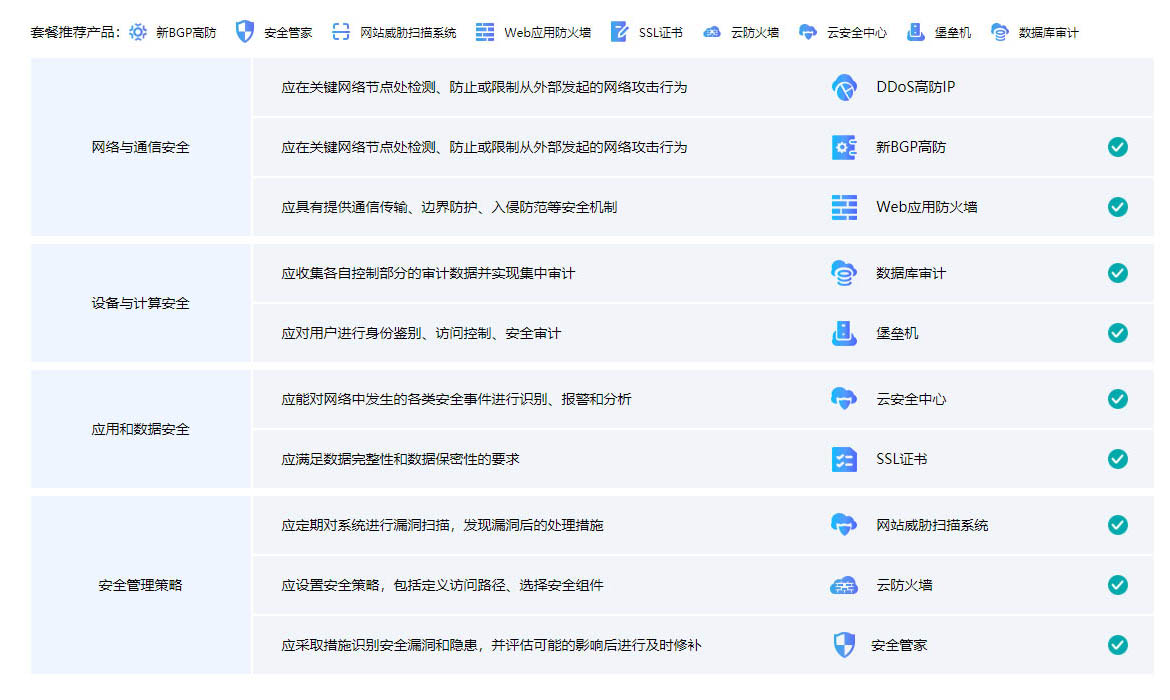The image size is (1170, 700).
Task: Click the 云安全中心 icon in table row
Action: [844, 399]
